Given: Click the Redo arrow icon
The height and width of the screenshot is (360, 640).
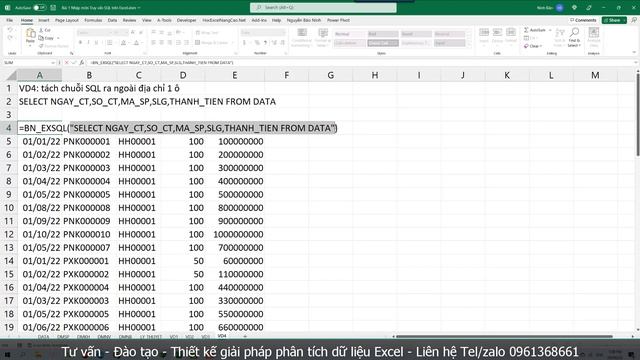Looking at the screenshot, I should click(x=10, y=38).
